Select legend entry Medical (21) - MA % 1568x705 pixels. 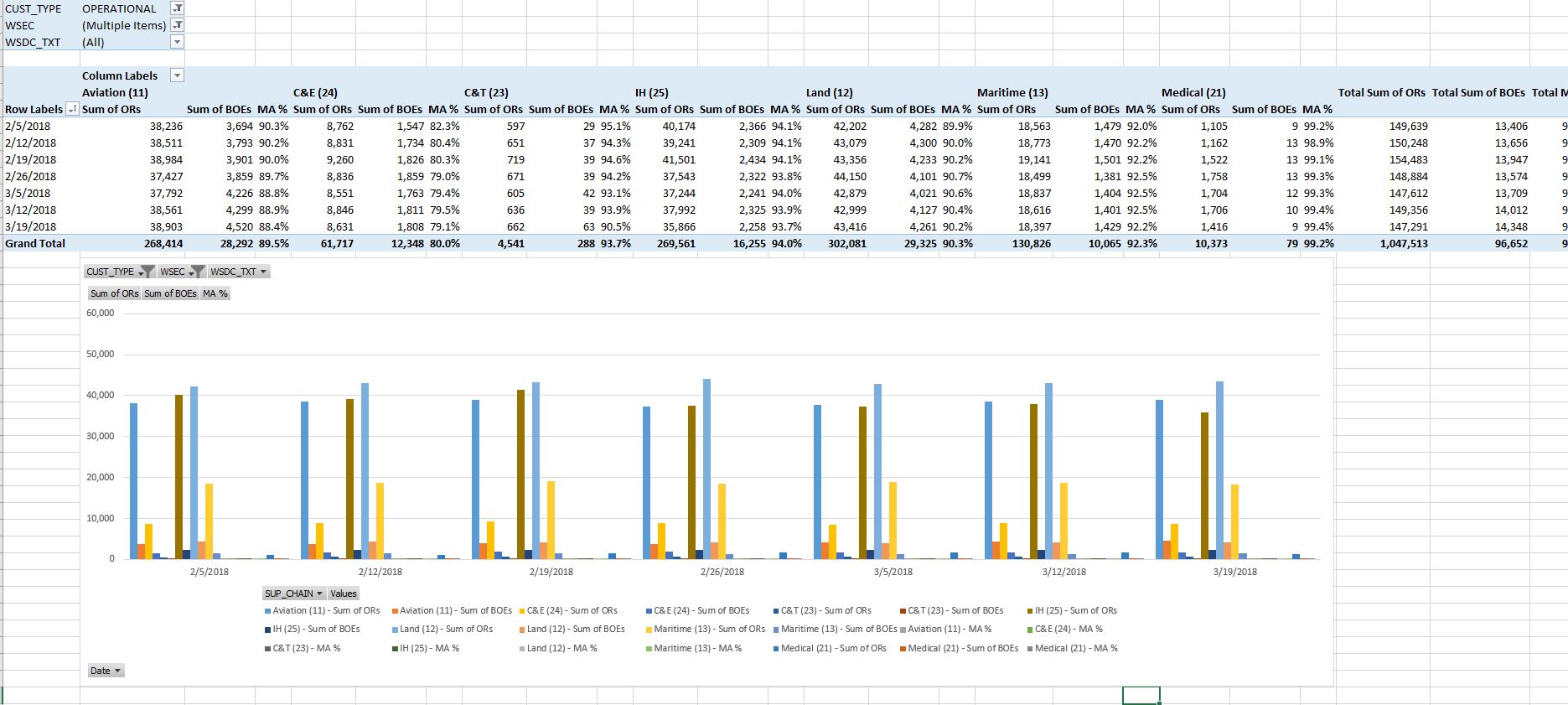pyautogui.click(x=1073, y=648)
